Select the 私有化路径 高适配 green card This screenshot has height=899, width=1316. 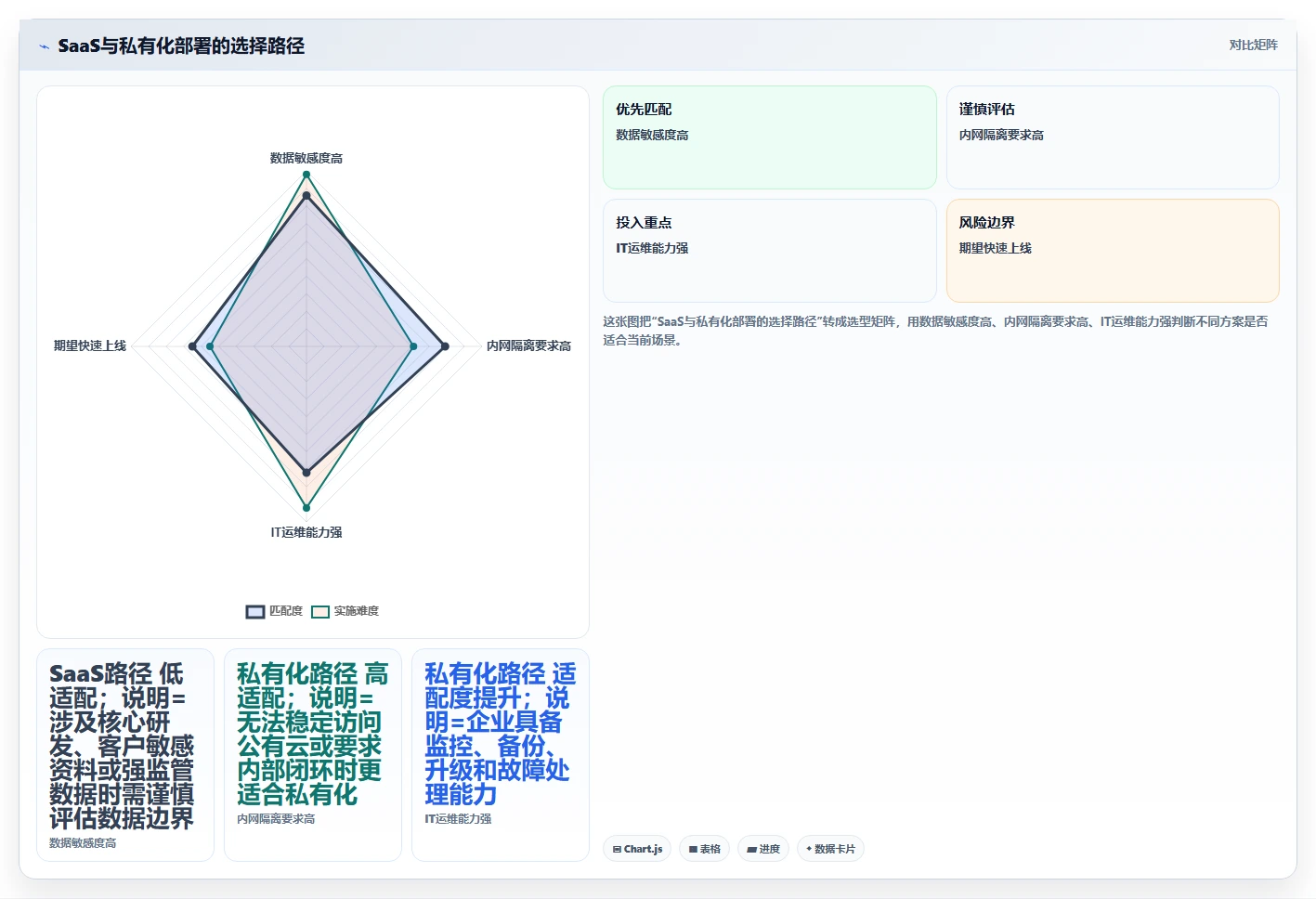tap(313, 755)
